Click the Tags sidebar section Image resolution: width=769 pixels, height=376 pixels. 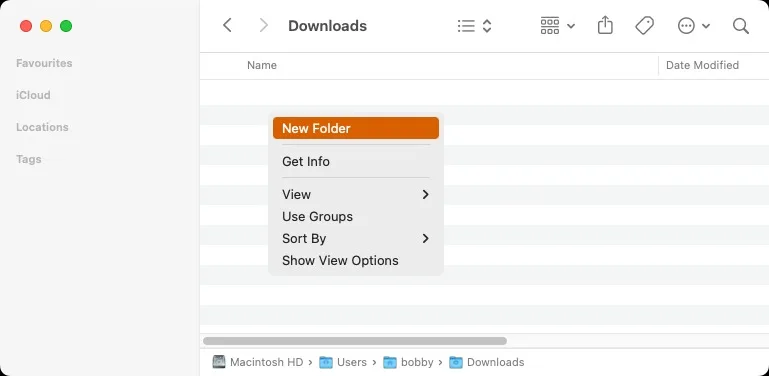28,159
